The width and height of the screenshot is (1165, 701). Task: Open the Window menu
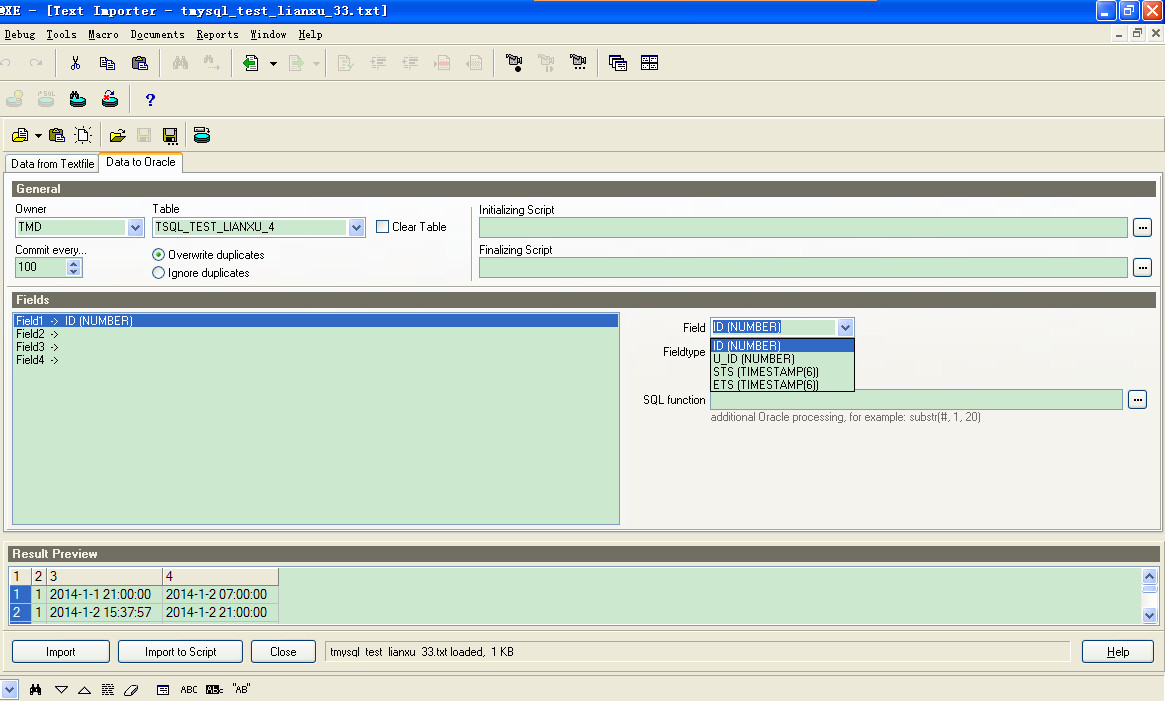(x=268, y=34)
